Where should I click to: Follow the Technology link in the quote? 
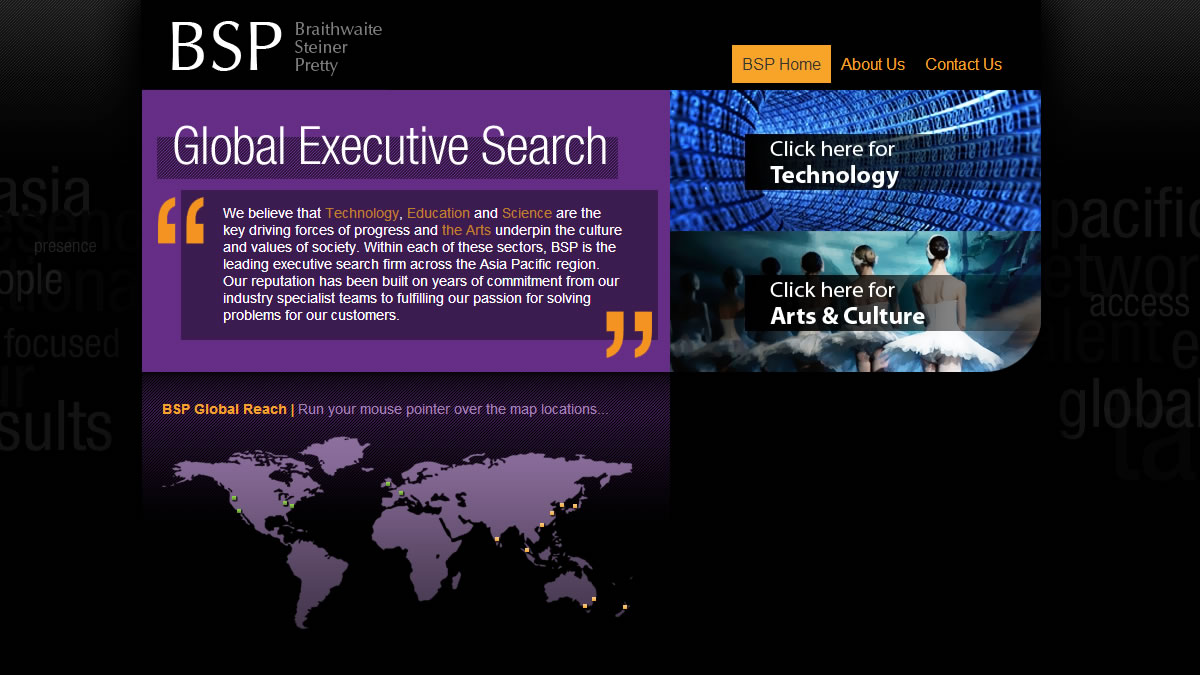[x=362, y=213]
